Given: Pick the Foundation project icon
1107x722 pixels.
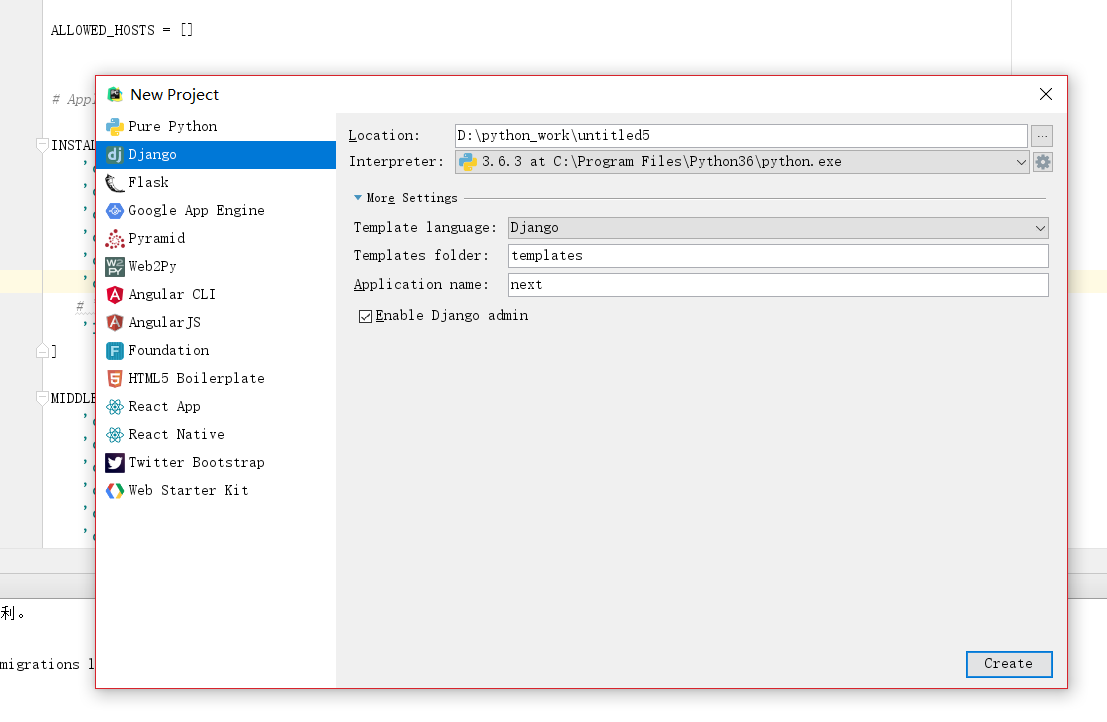Looking at the screenshot, I should tap(114, 351).
